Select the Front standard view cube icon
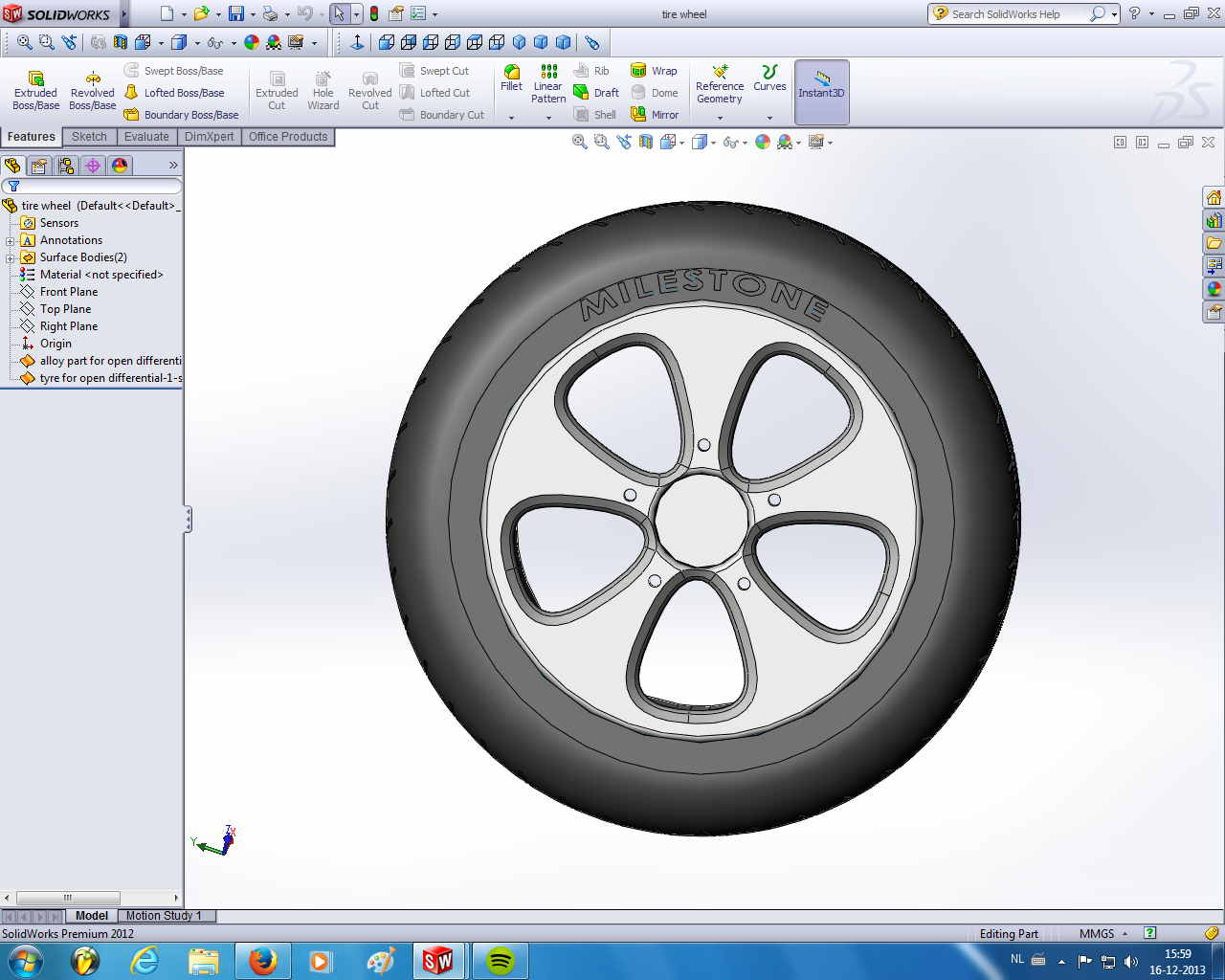This screenshot has height=980, width=1225. coord(387,42)
